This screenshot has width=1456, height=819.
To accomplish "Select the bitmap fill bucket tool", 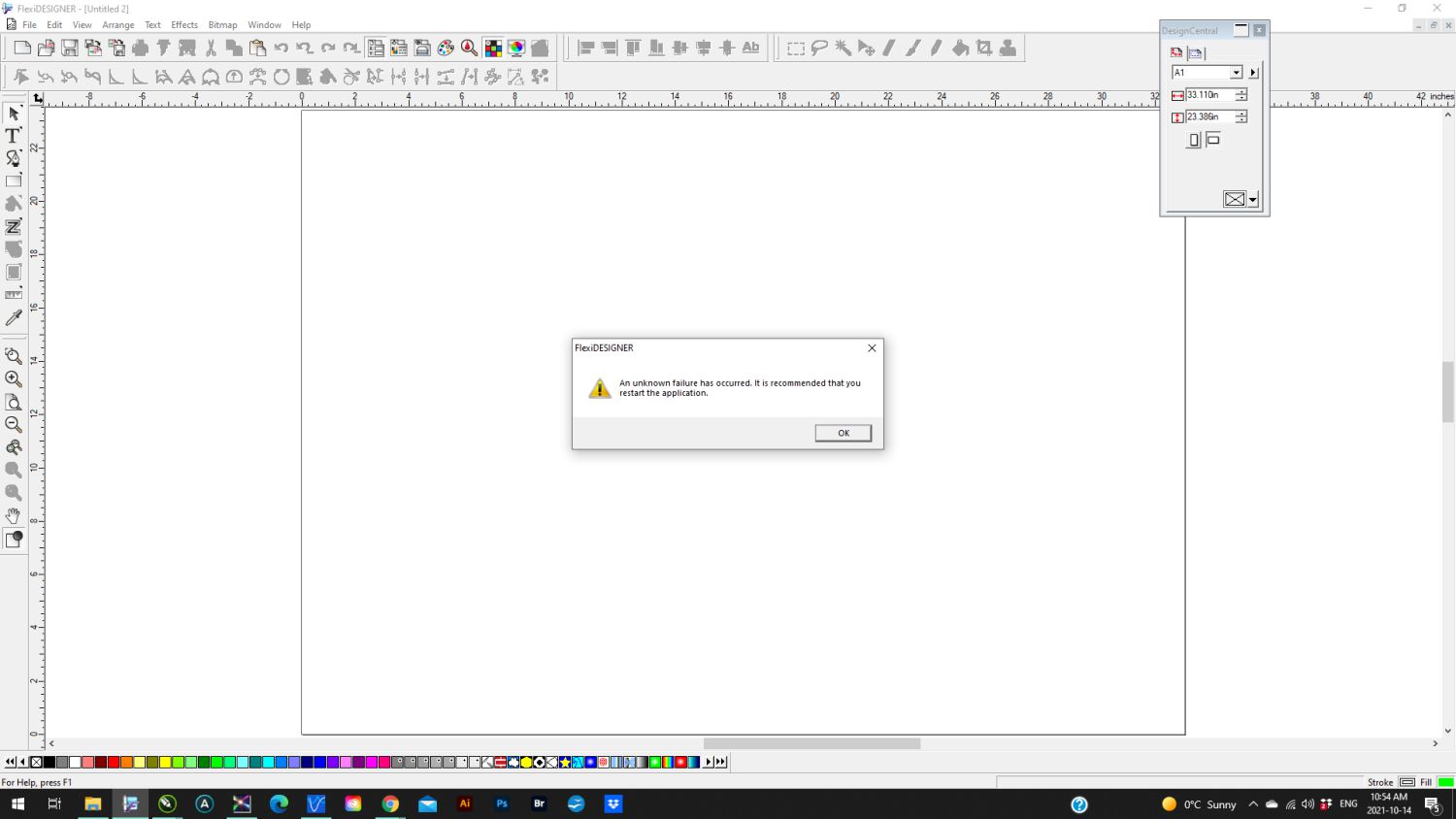I will (960, 48).
